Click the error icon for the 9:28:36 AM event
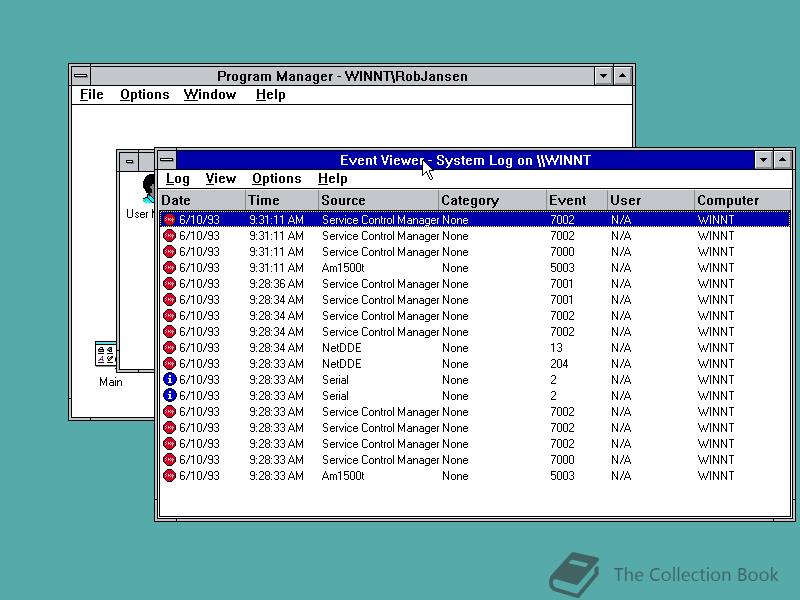The width and height of the screenshot is (800, 600). tap(169, 284)
